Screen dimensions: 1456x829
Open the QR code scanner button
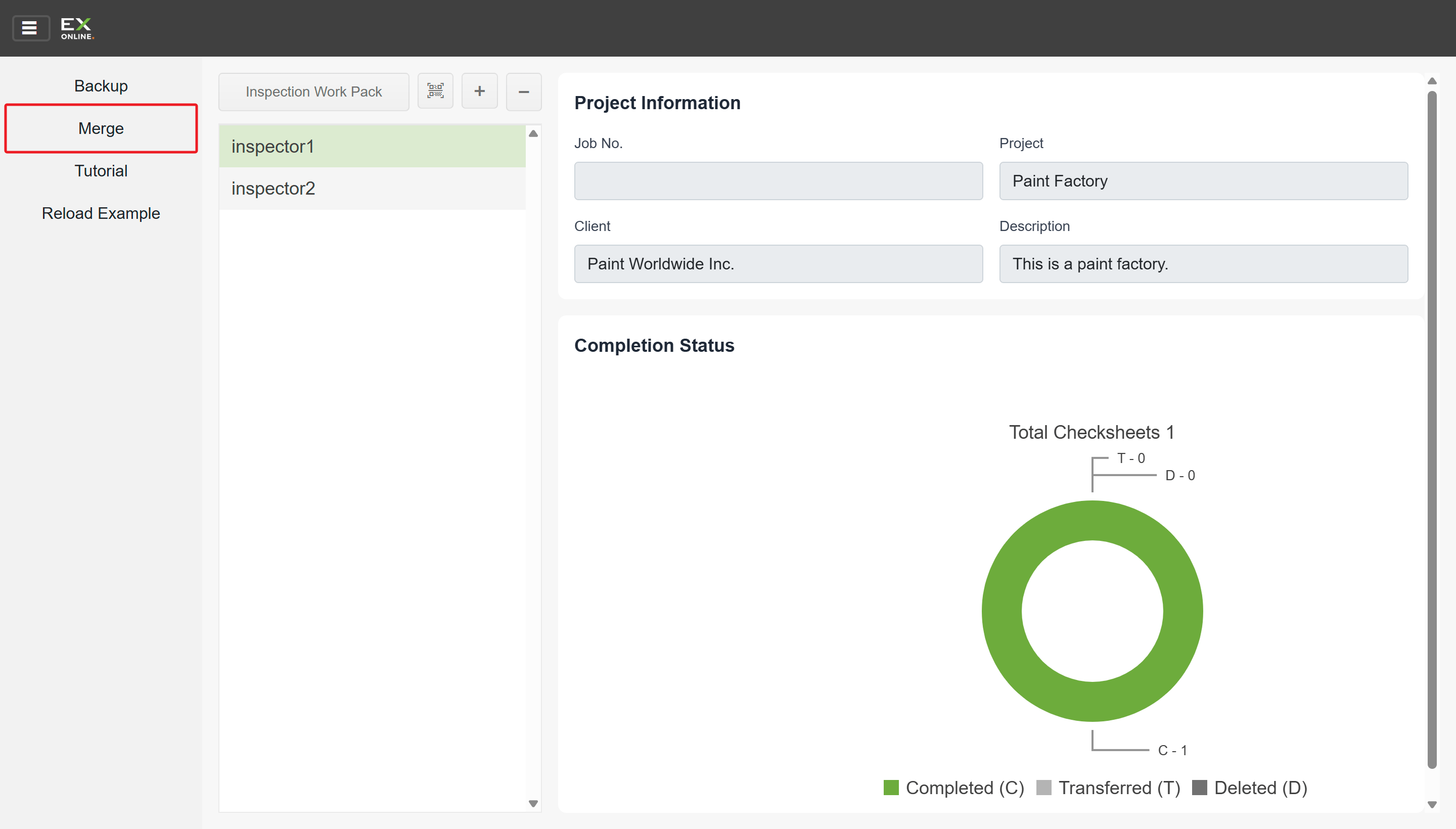[436, 91]
